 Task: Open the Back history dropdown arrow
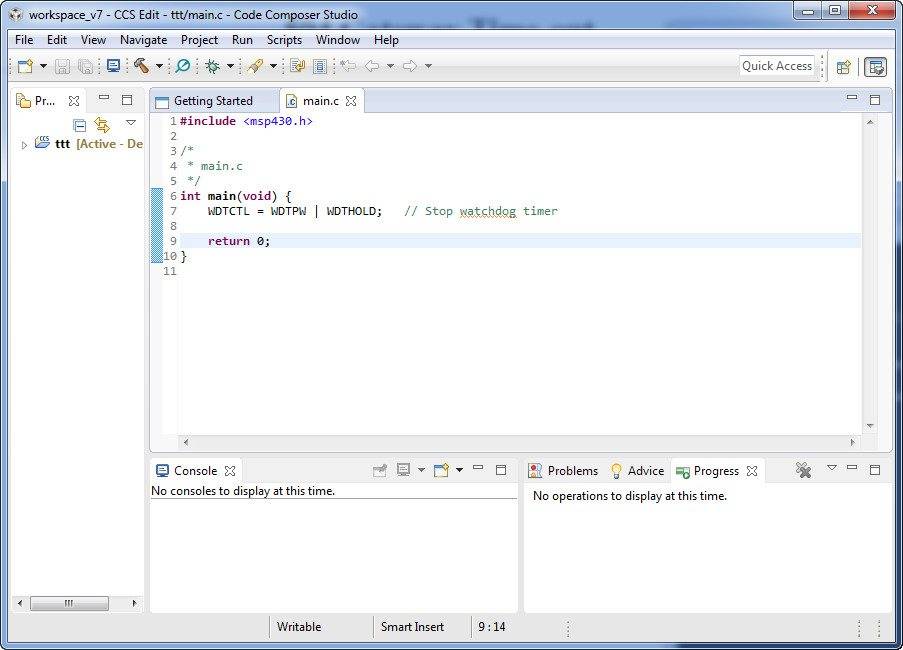pos(390,66)
